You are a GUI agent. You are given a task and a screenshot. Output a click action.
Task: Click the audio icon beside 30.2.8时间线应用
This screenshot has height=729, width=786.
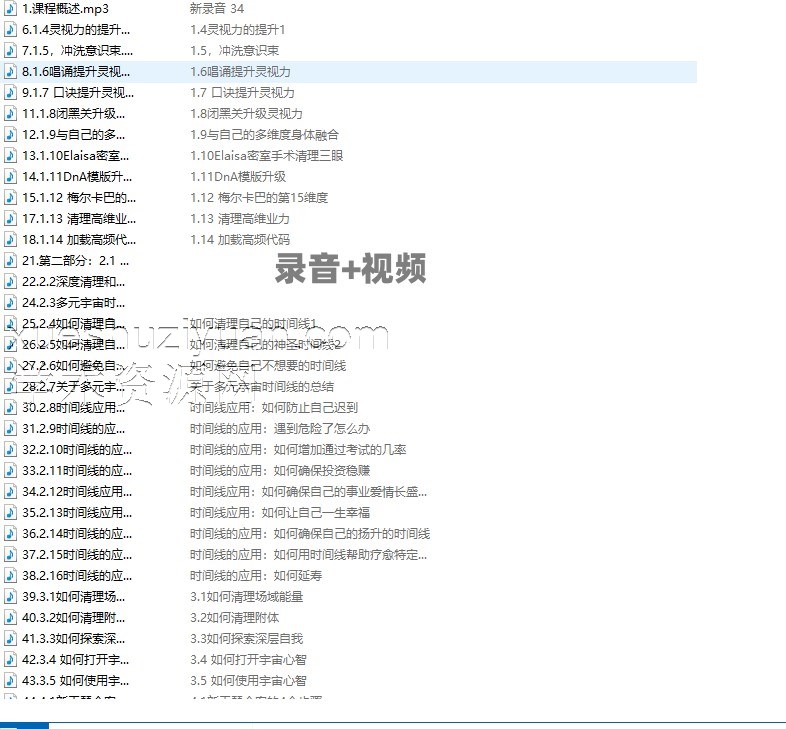coord(10,408)
